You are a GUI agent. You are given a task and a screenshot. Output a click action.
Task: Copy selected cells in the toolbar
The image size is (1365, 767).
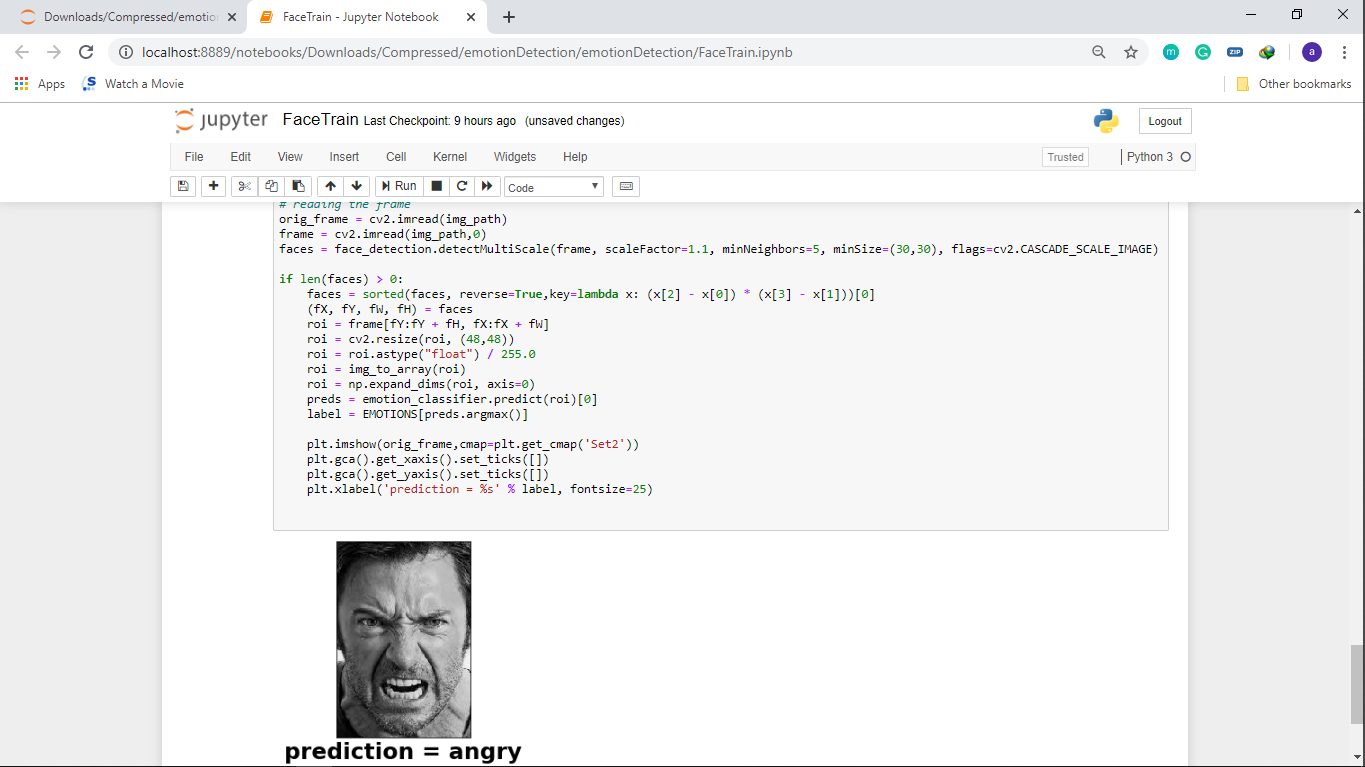[271, 186]
